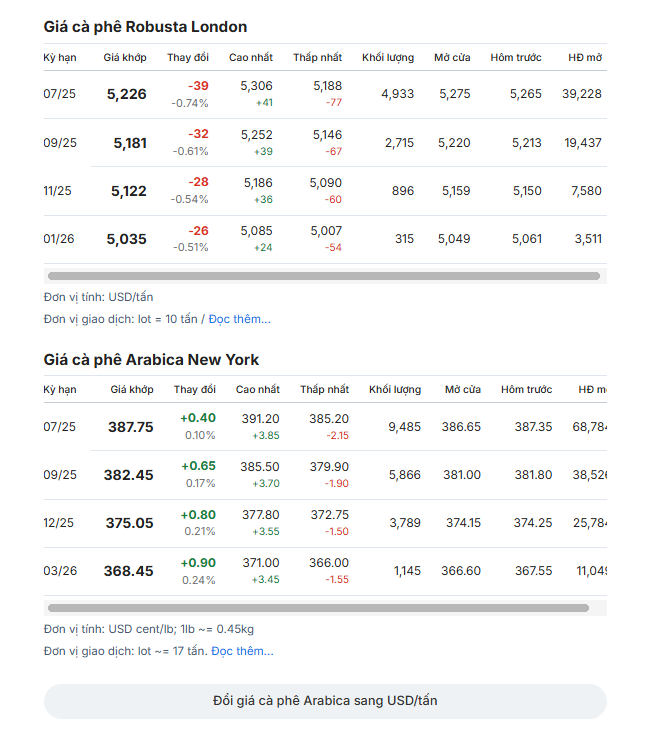
Task: Click Arabica price 387.75
Action: 131,427
